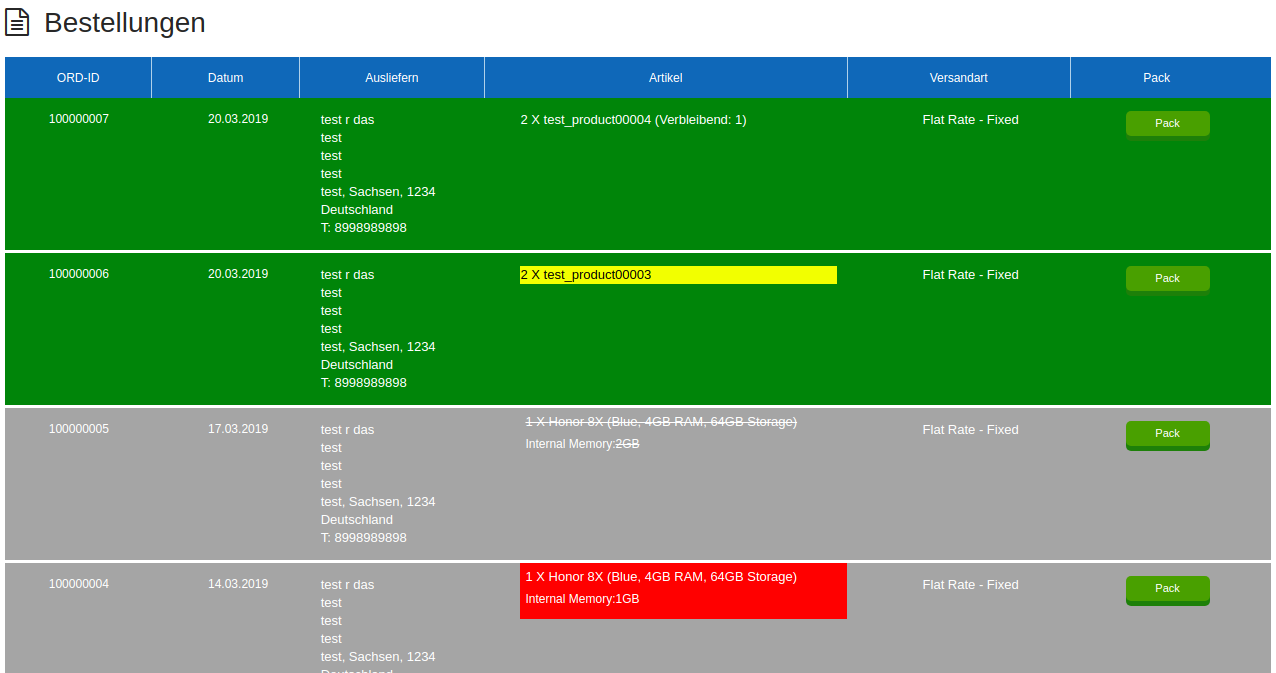This screenshot has height=673, width=1276.
Task: Click the document icon next to Bestellungen heading
Action: [x=17, y=22]
